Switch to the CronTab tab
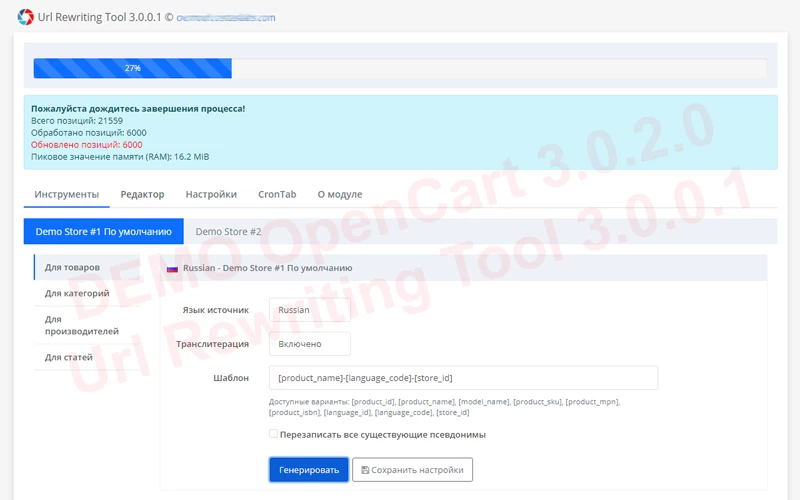The height and width of the screenshot is (500, 800). (x=277, y=194)
